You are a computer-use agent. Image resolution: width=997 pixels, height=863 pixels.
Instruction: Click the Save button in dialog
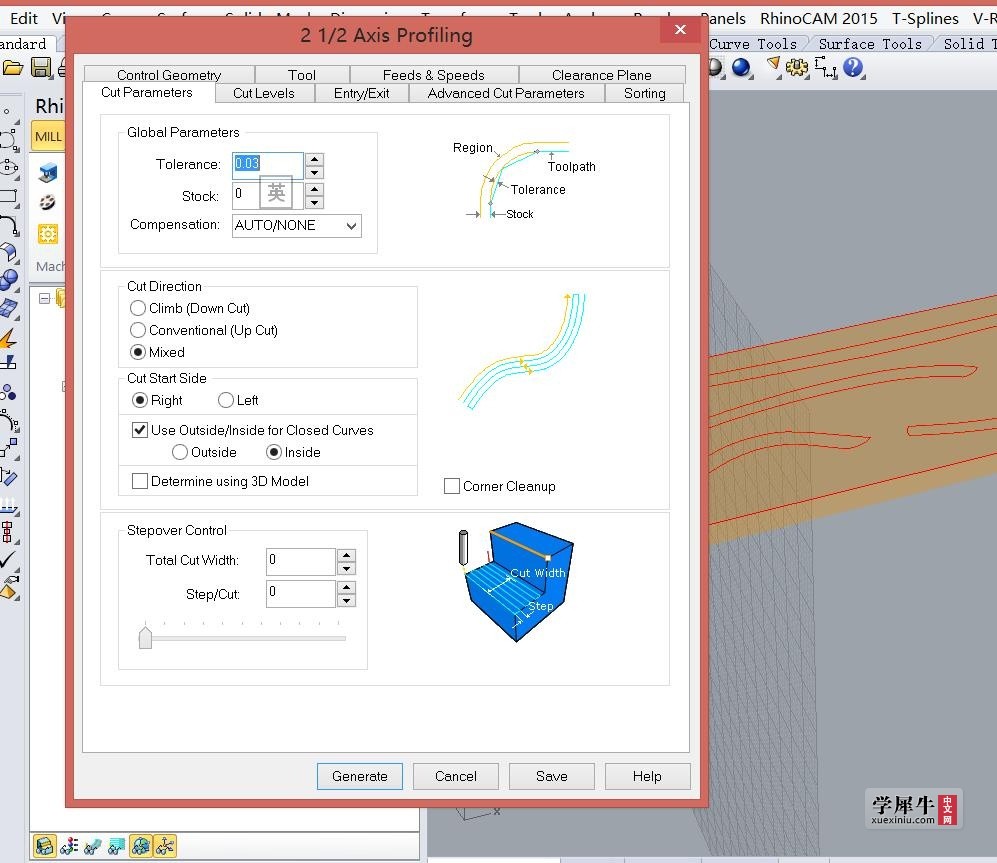[x=552, y=777]
